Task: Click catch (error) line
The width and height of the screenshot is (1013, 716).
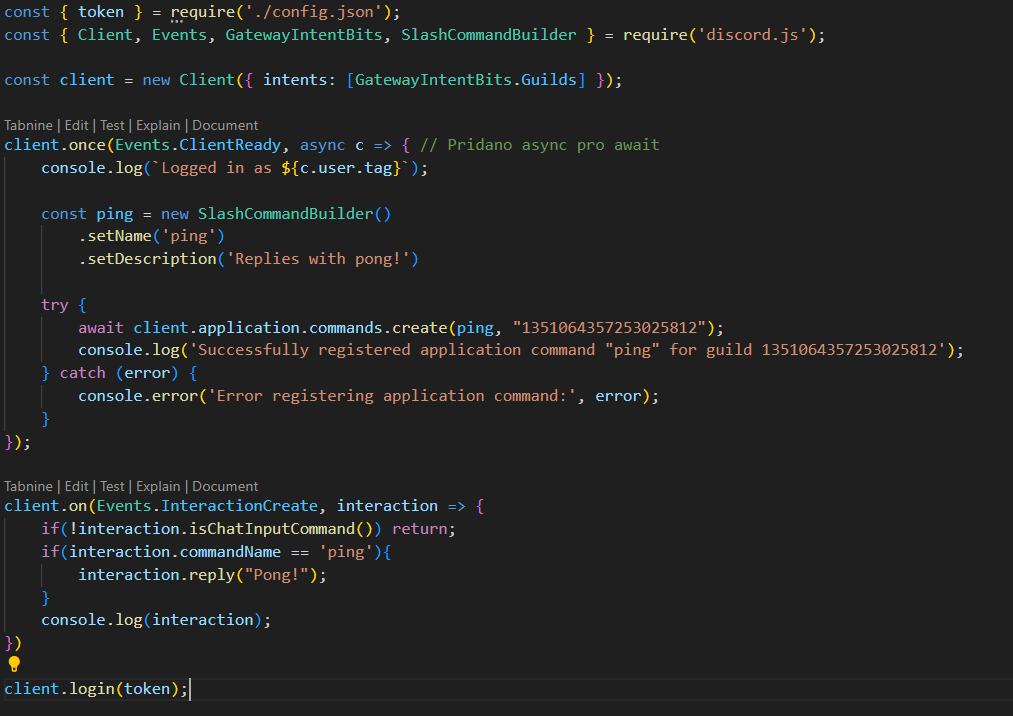Action: point(120,373)
